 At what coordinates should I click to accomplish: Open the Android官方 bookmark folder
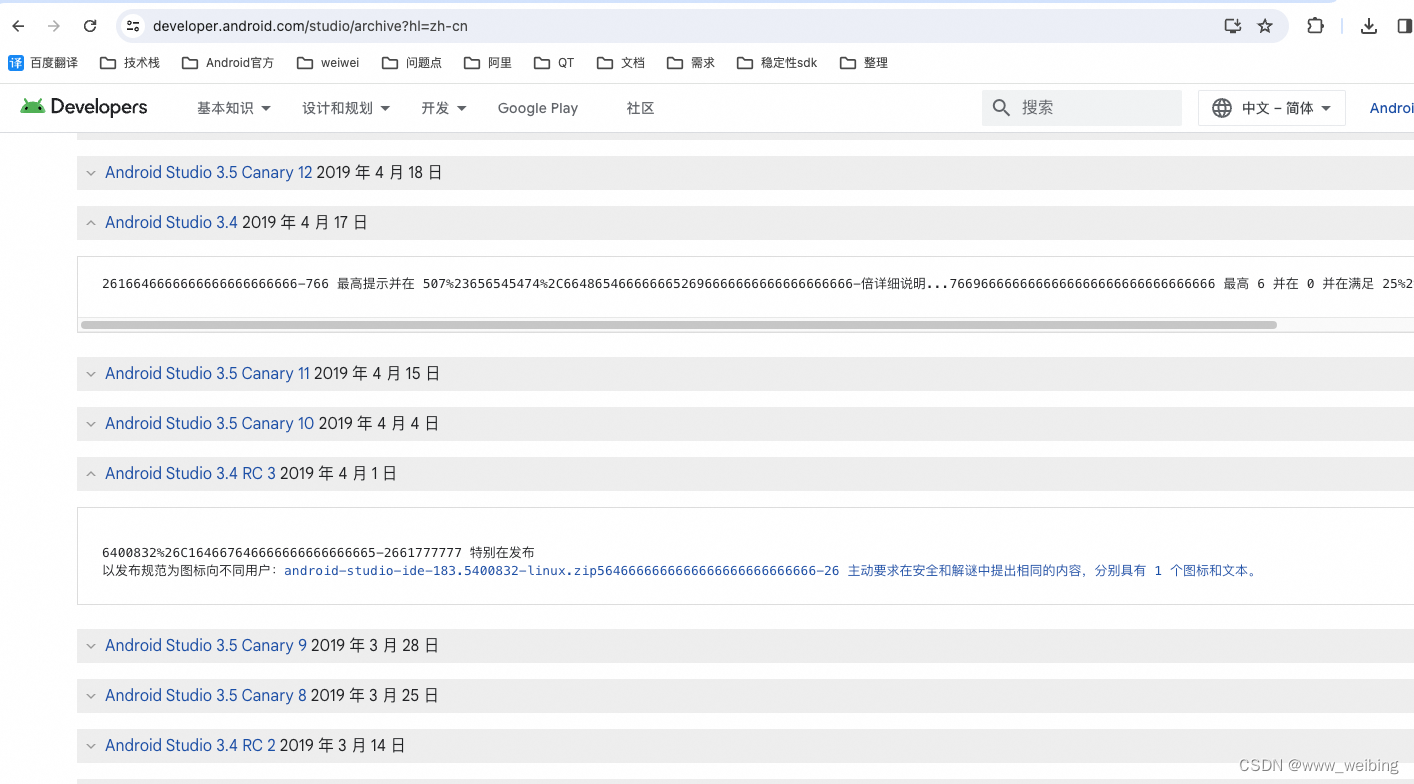click(x=228, y=63)
